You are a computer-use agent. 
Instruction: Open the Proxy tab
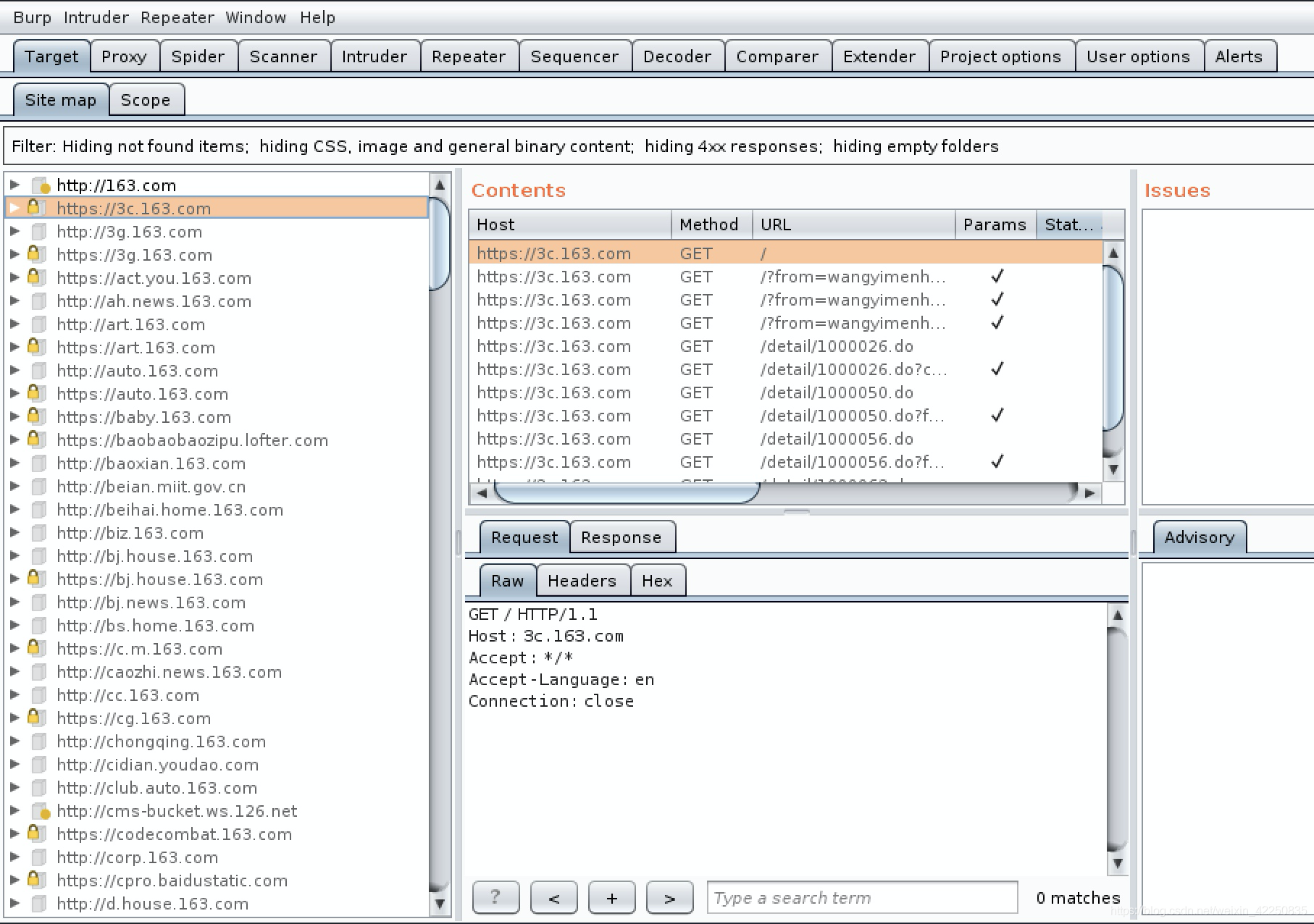tap(124, 56)
